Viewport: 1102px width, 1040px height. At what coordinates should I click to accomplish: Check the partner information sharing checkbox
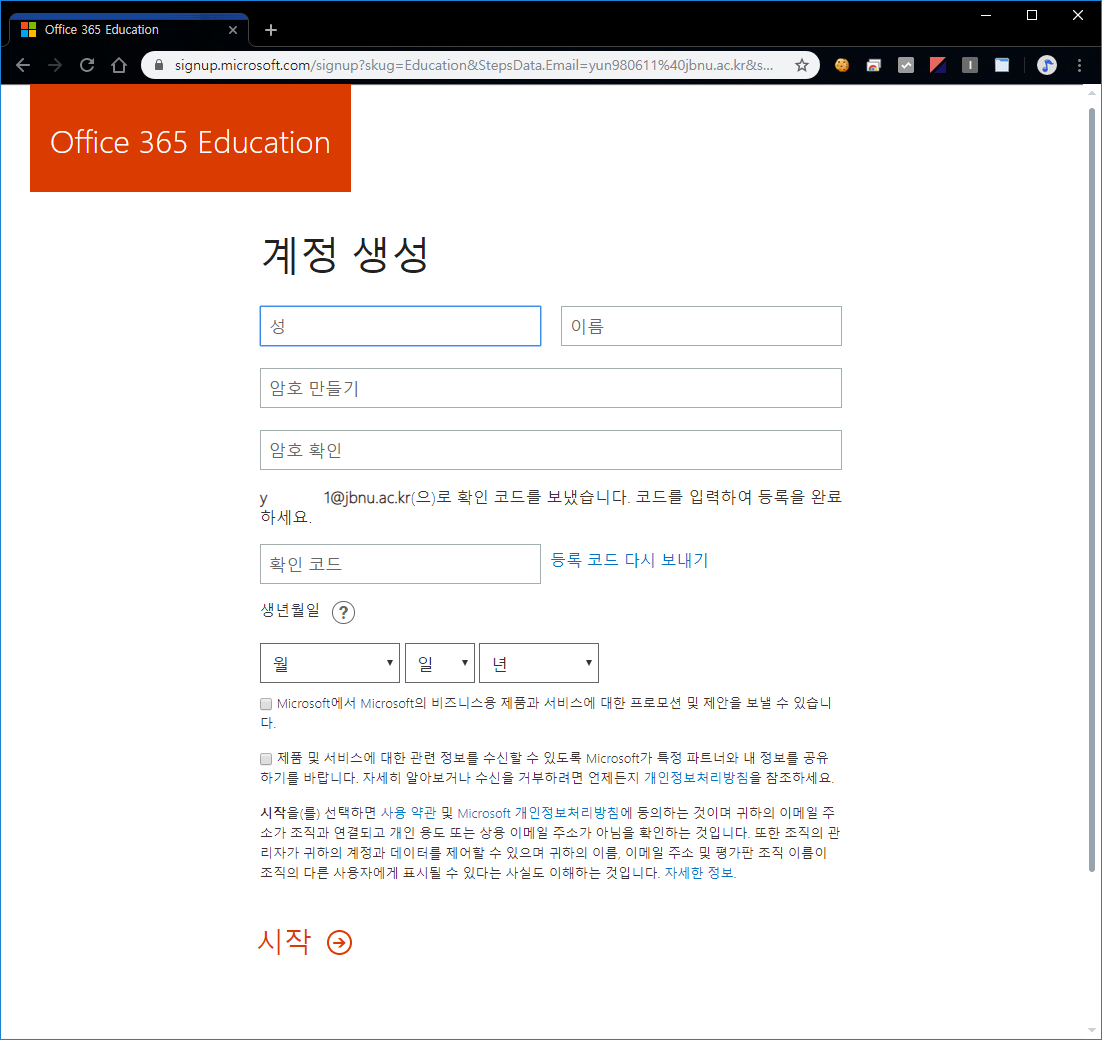[x=266, y=759]
